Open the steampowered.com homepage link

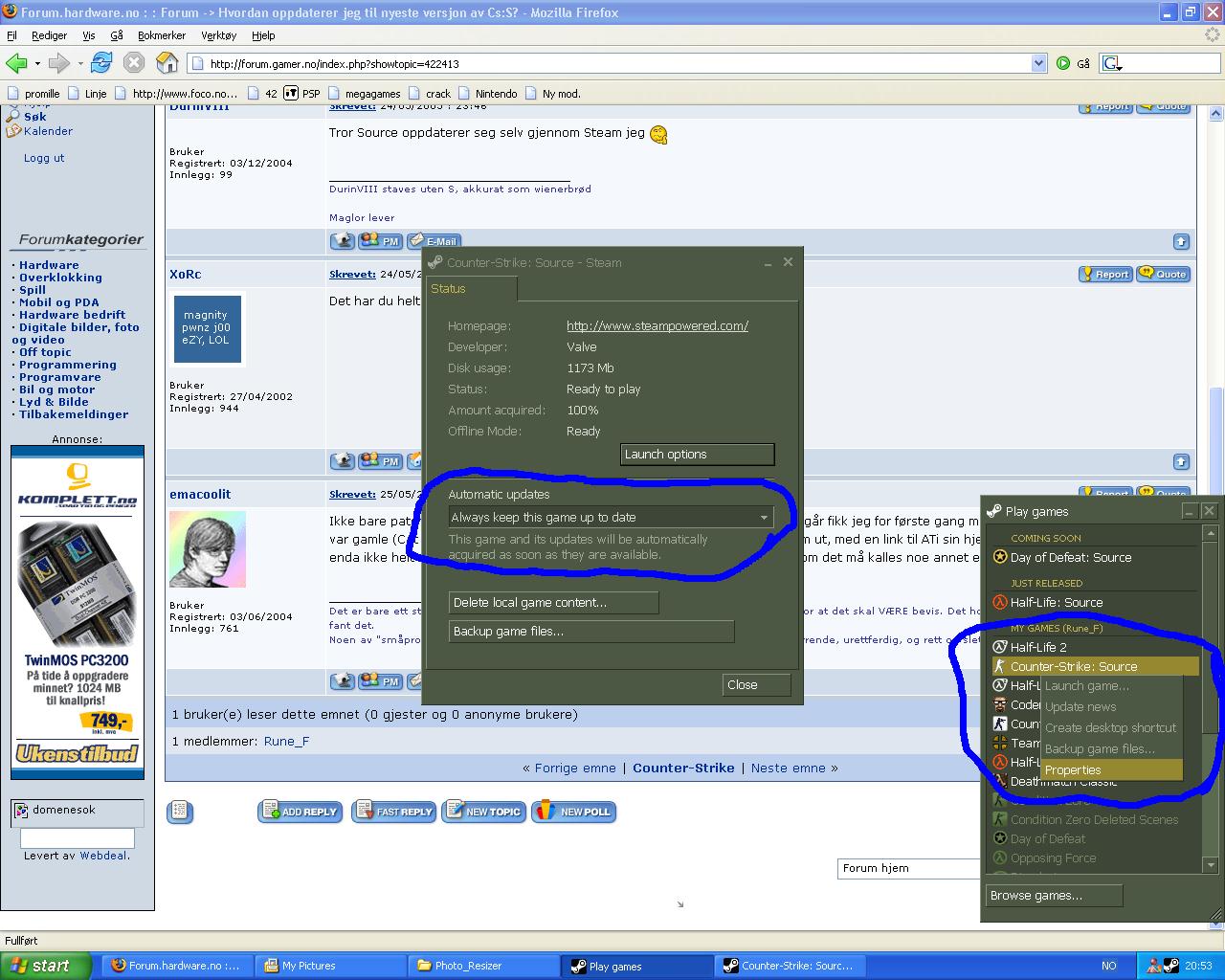pyautogui.click(x=657, y=325)
